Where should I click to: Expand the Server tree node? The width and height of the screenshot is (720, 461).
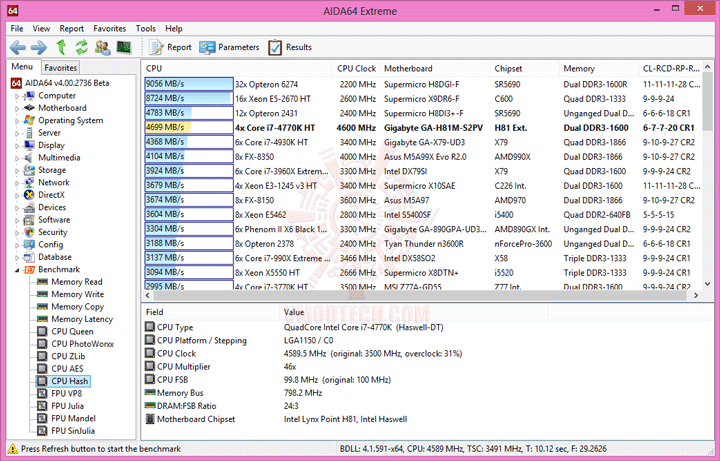tap(17, 133)
